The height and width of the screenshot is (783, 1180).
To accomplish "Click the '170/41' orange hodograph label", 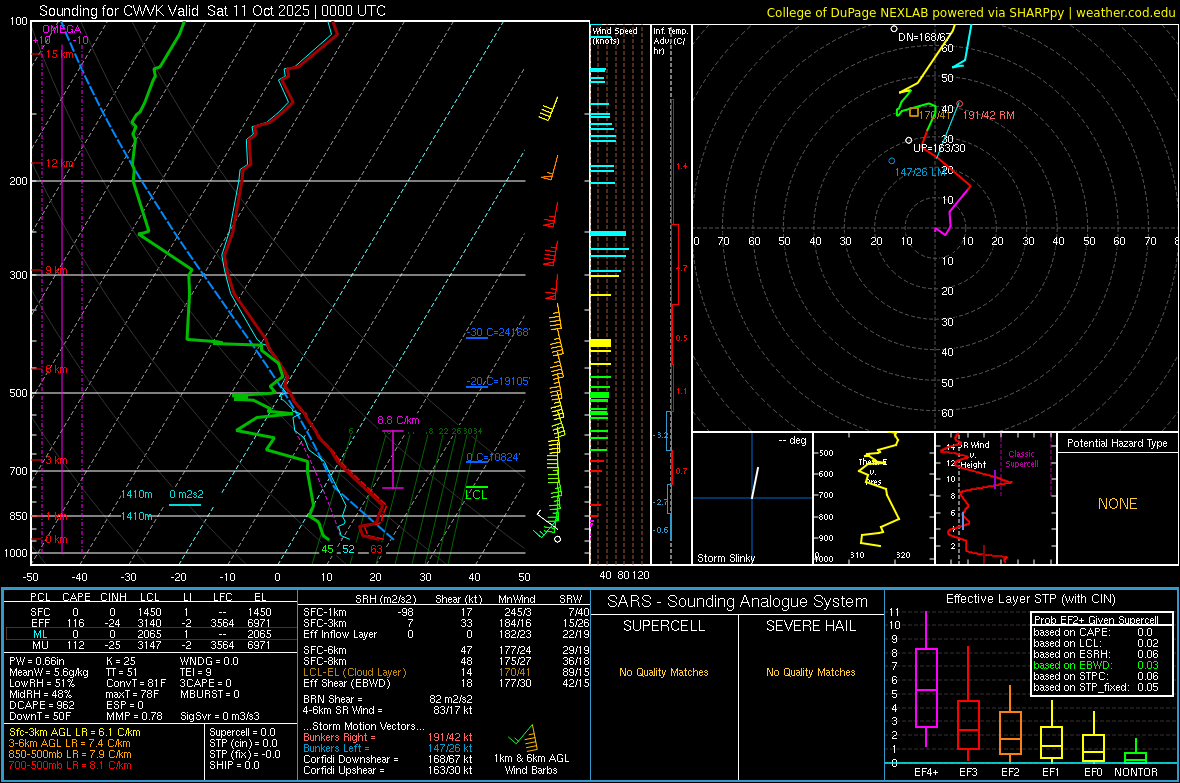I will click(934, 115).
